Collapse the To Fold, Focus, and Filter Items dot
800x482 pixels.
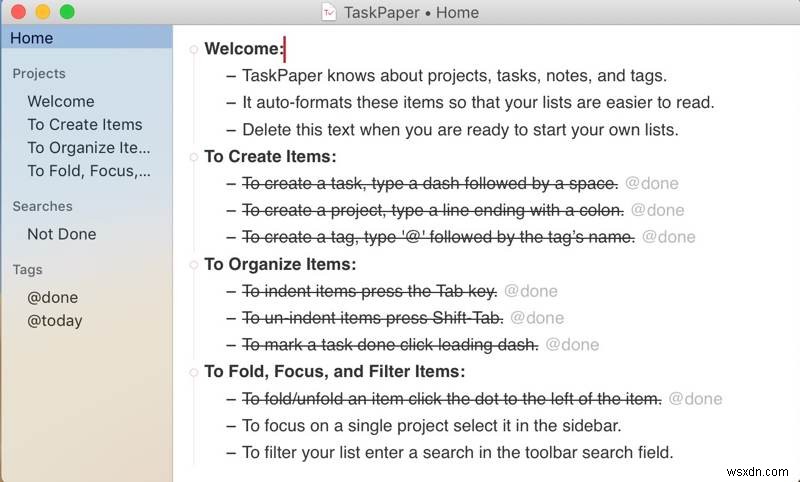coord(194,372)
